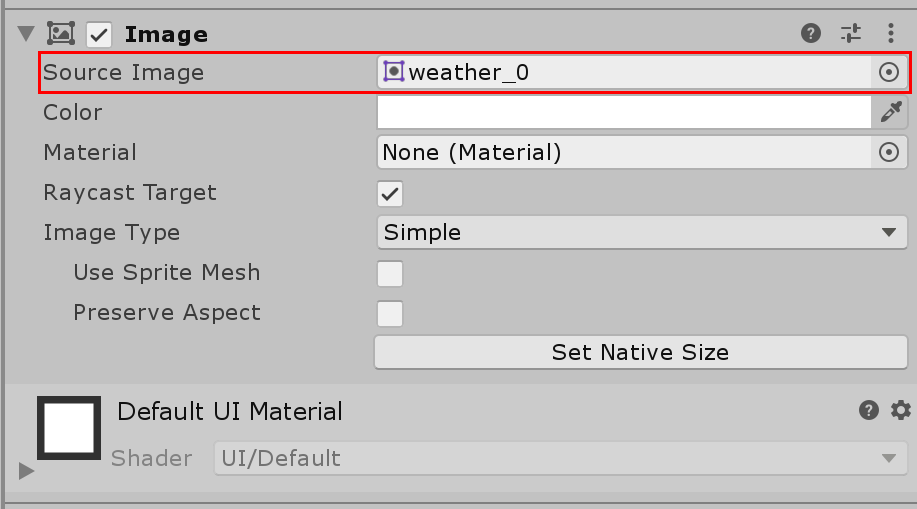Disable the Image component checkbox
The height and width of the screenshot is (509, 917).
tap(99, 35)
